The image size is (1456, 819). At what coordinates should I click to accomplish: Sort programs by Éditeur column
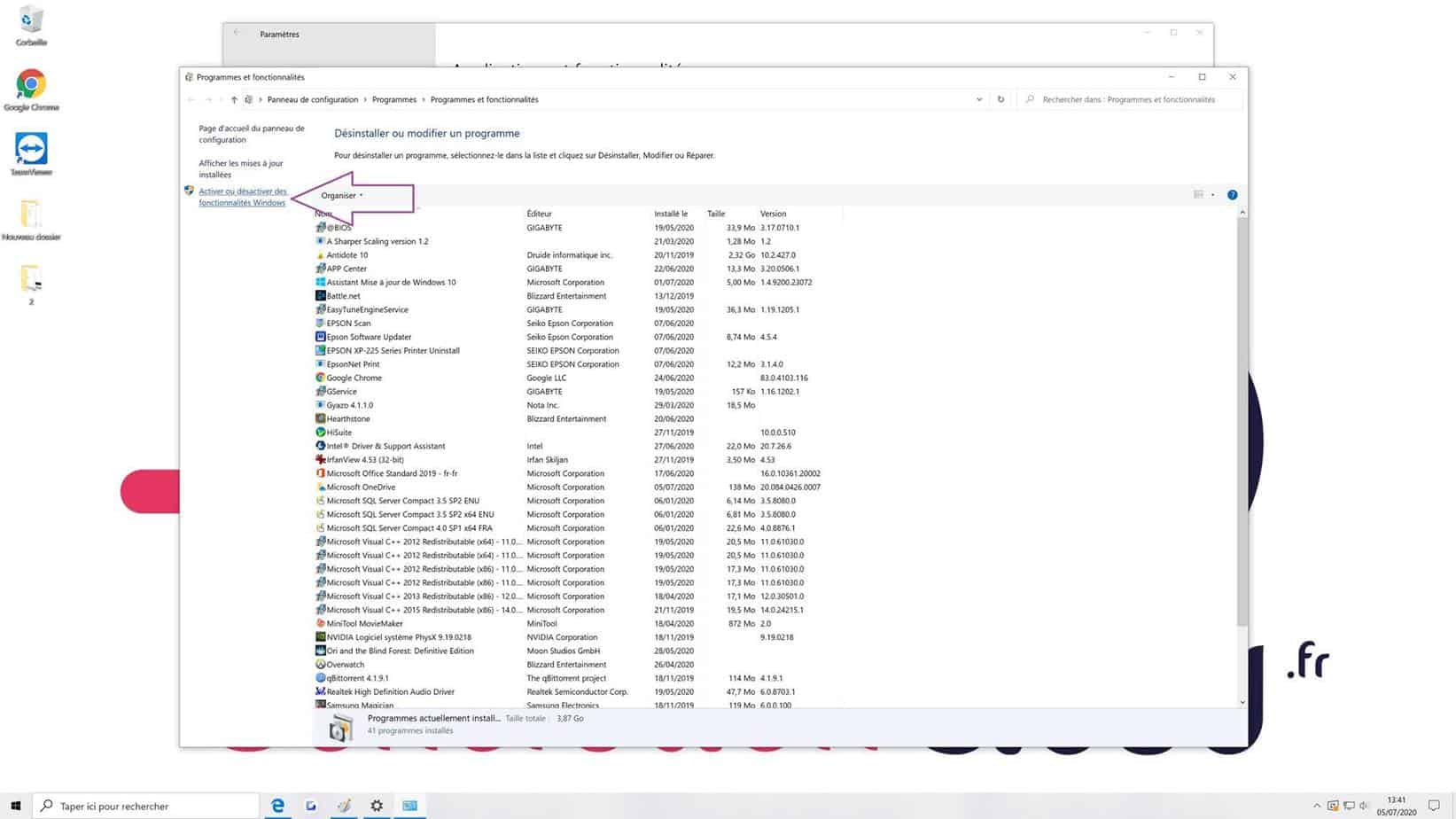(540, 214)
